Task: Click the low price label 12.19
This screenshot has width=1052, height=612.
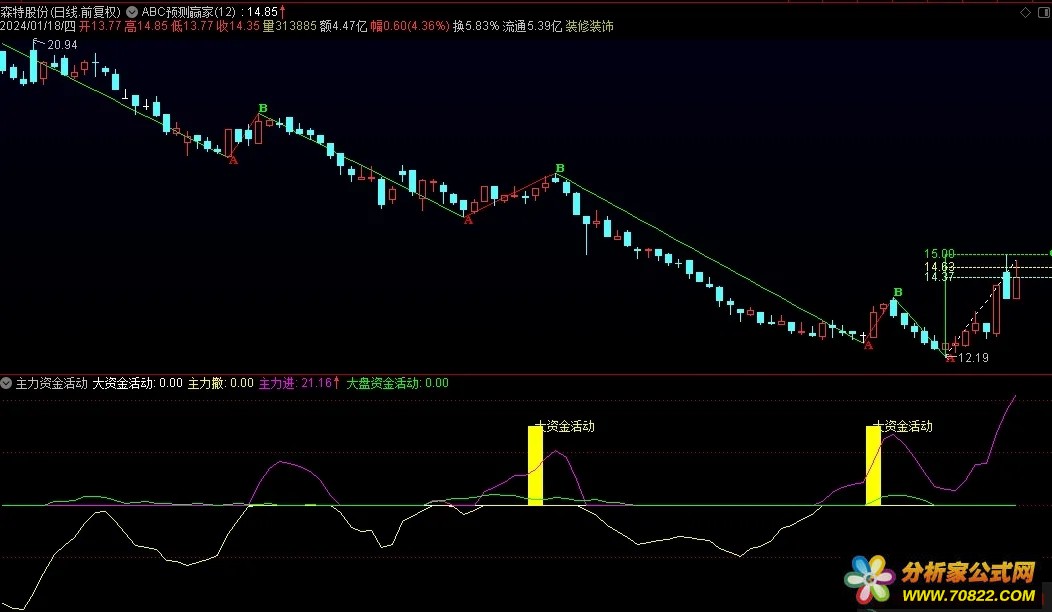Action: (x=974, y=358)
